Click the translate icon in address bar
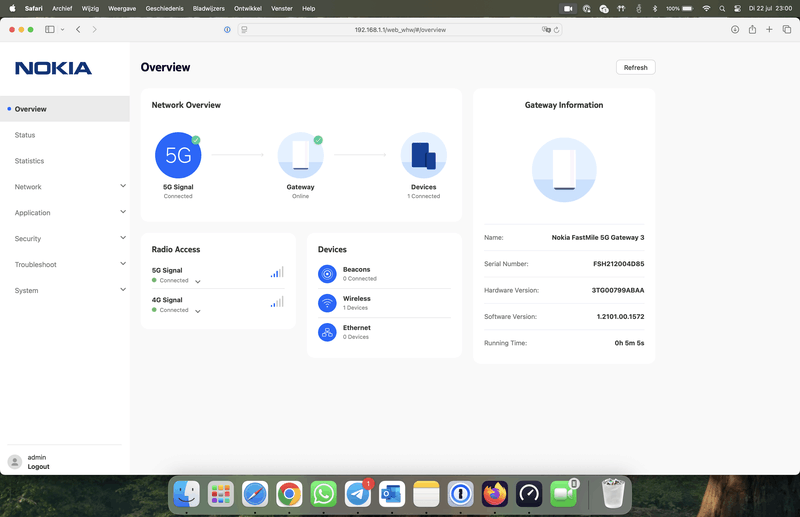The height and width of the screenshot is (517, 800). [x=546, y=30]
